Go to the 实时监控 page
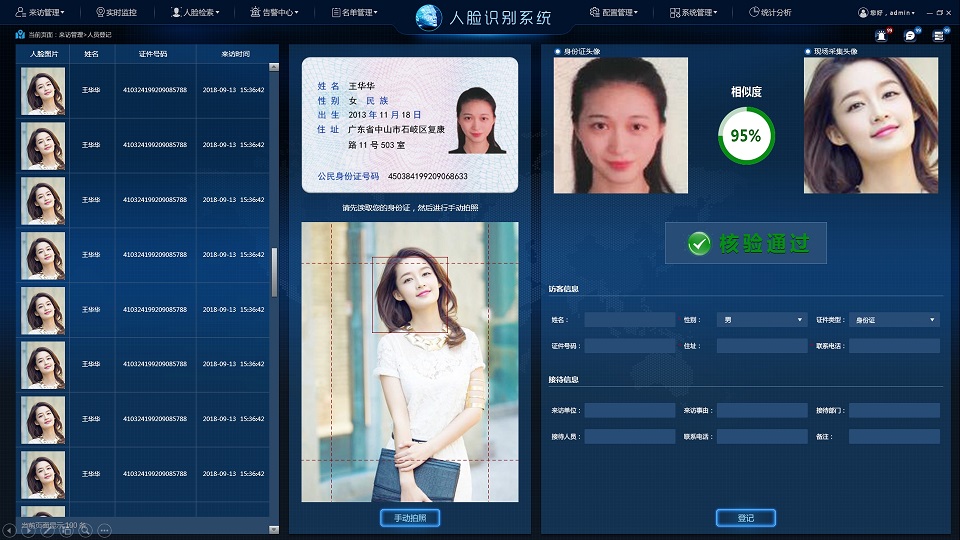The width and height of the screenshot is (960, 540). [116, 12]
